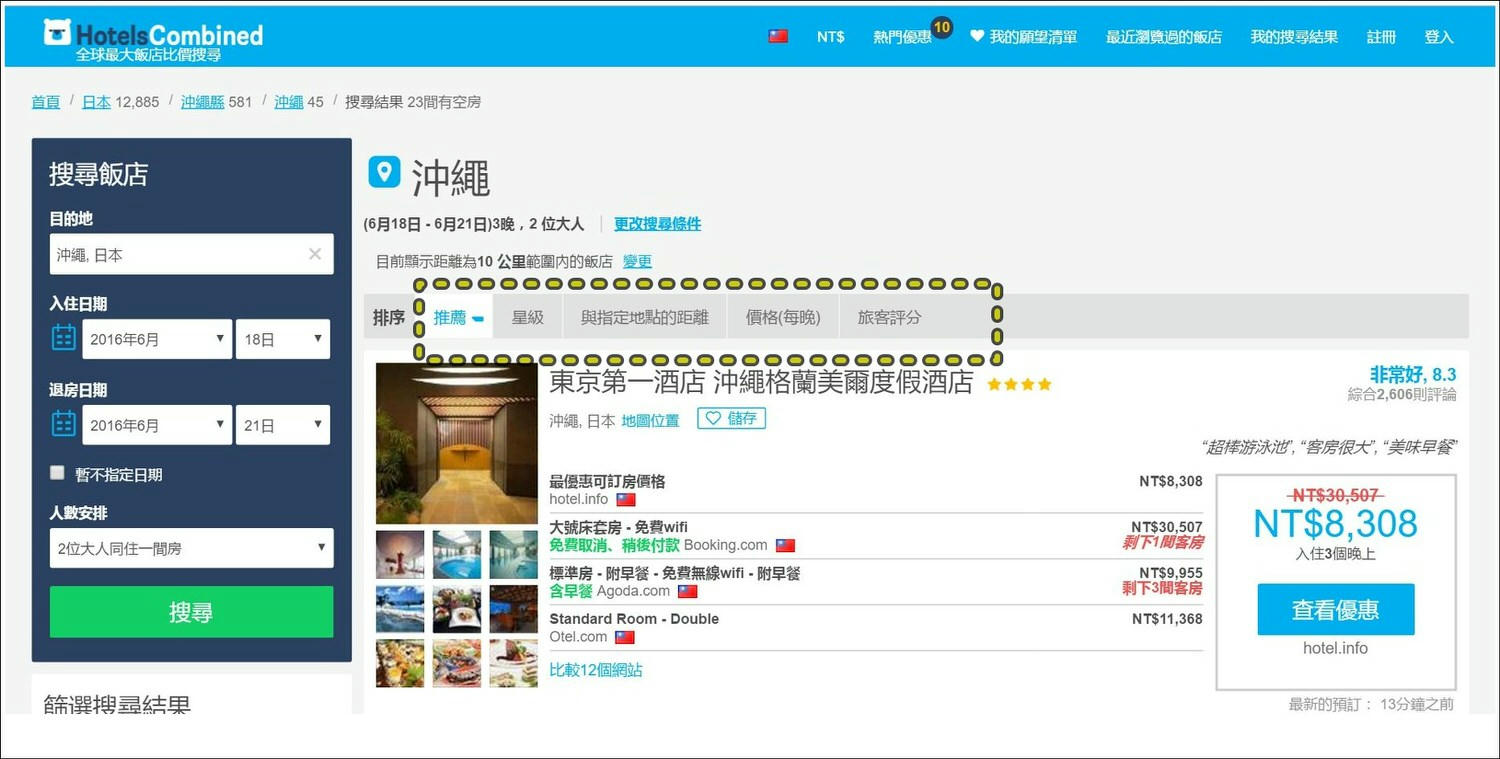Viewport: 1500px width, 759px height.
Task: Click the green 搜尋 search button
Action: [x=192, y=612]
